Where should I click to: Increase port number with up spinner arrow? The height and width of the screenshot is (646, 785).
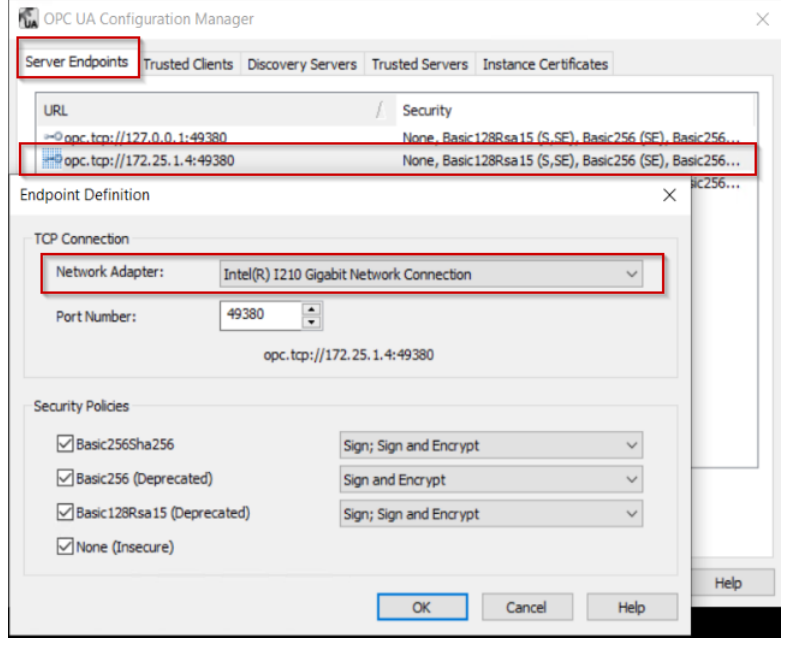pyautogui.click(x=312, y=310)
